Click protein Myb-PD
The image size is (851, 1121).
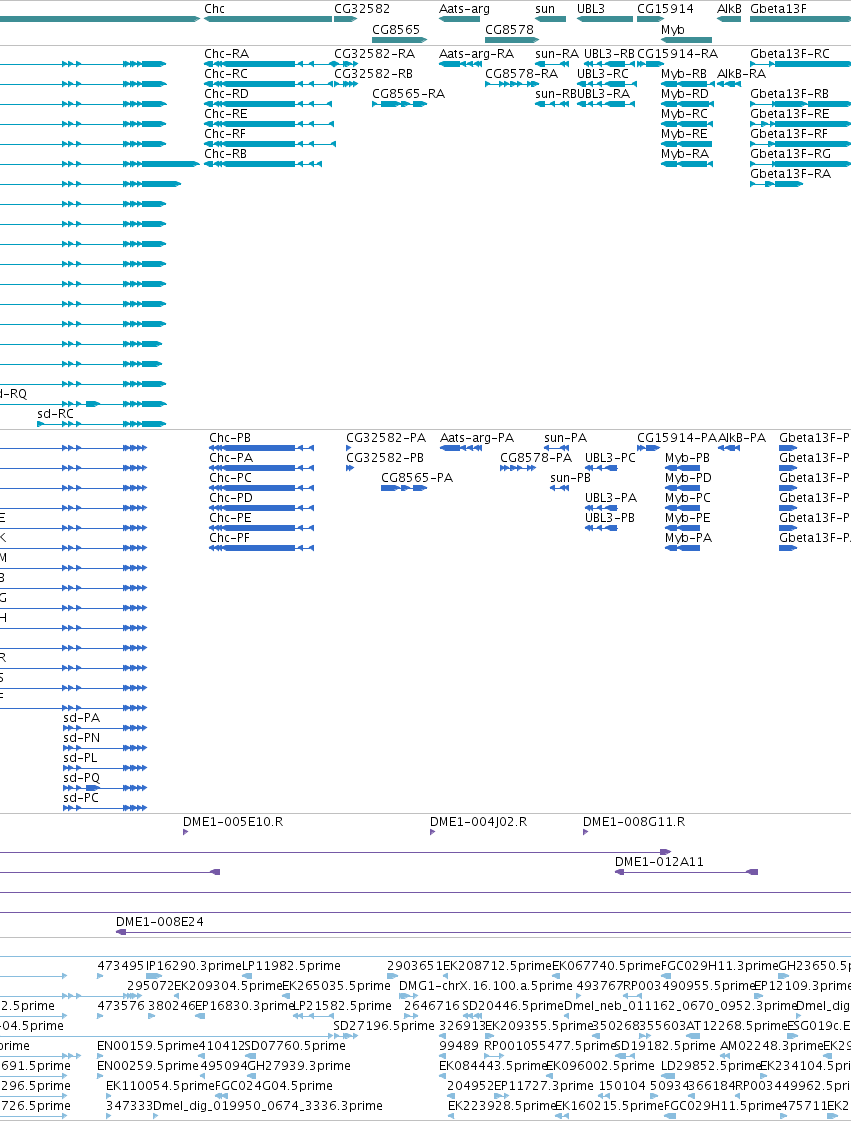(689, 478)
